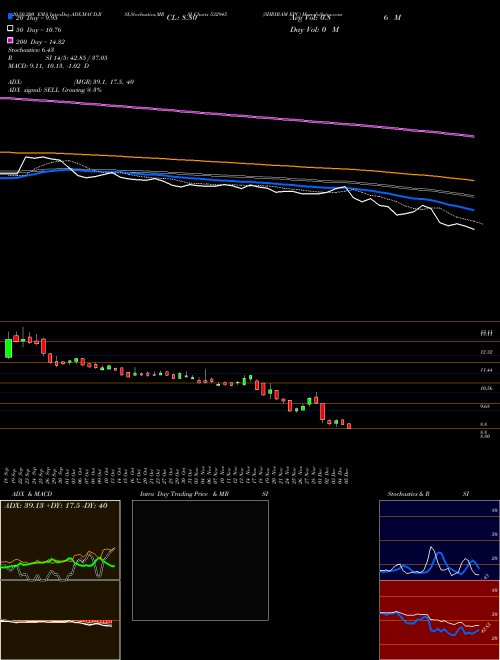This screenshot has width=500, height=660.
Task: Click the 'Stochastics & R' panel title
Action: click(408, 494)
